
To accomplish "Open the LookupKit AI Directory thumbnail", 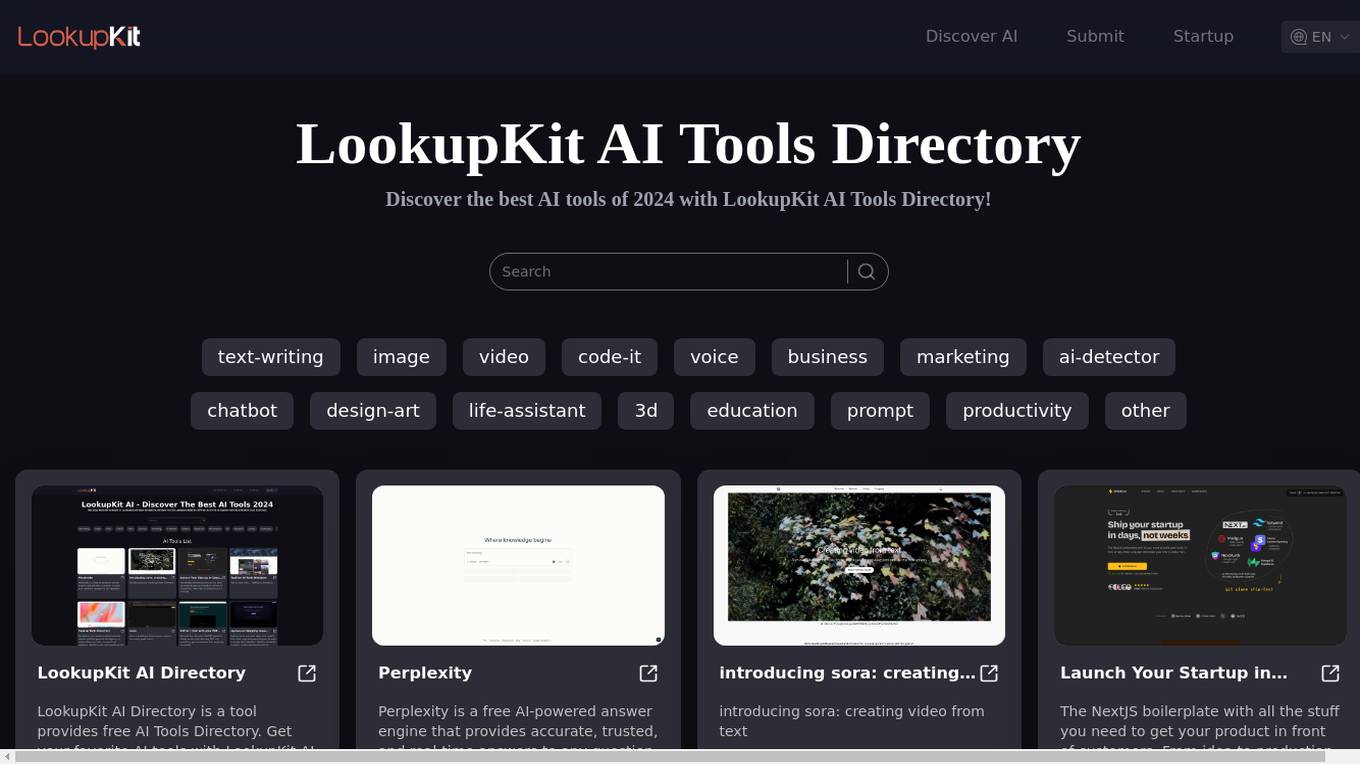I will [x=177, y=566].
